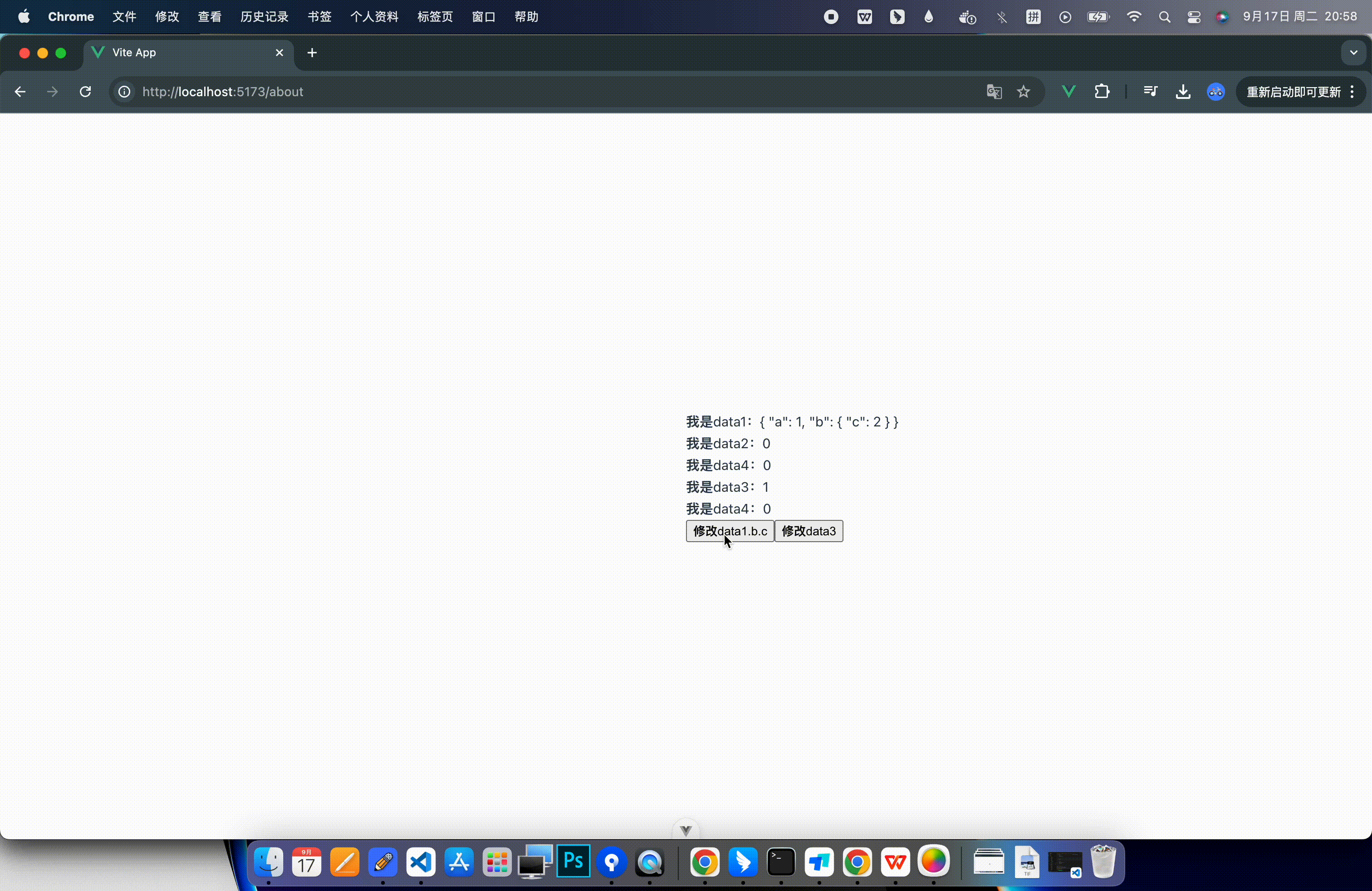This screenshot has width=1372, height=891.
Task: Open the Chrome three-dot menu
Action: pyautogui.click(x=1353, y=92)
